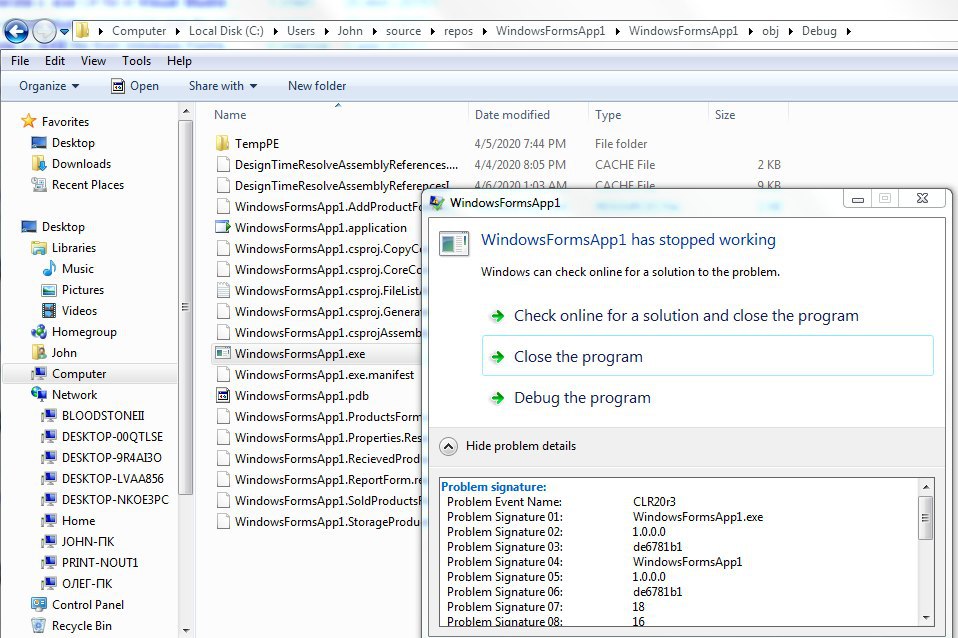
Task: Expand the arrow after Users in breadcrumb
Action: [x=326, y=31]
